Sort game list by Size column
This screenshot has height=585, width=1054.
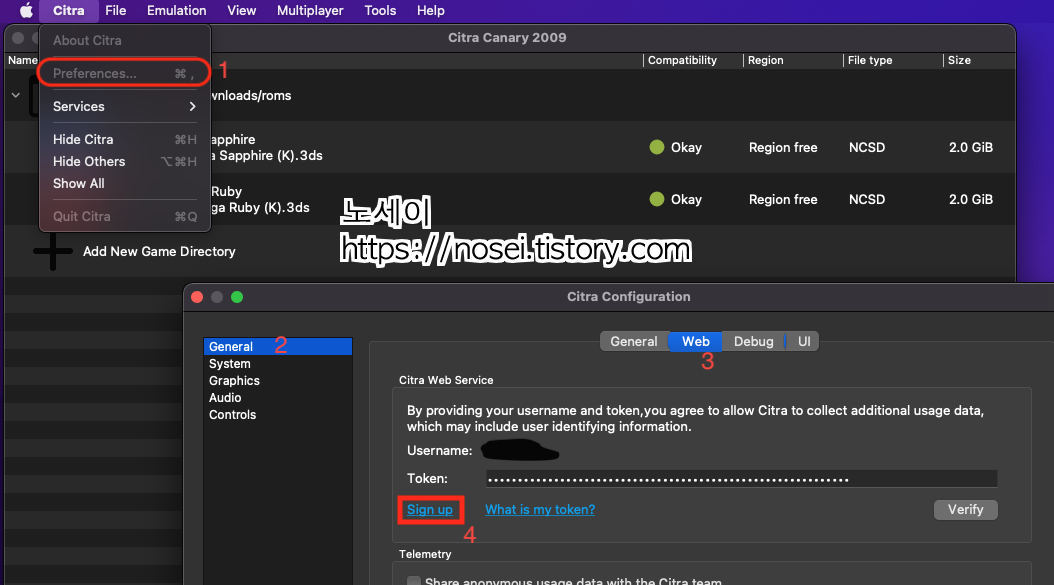point(959,61)
